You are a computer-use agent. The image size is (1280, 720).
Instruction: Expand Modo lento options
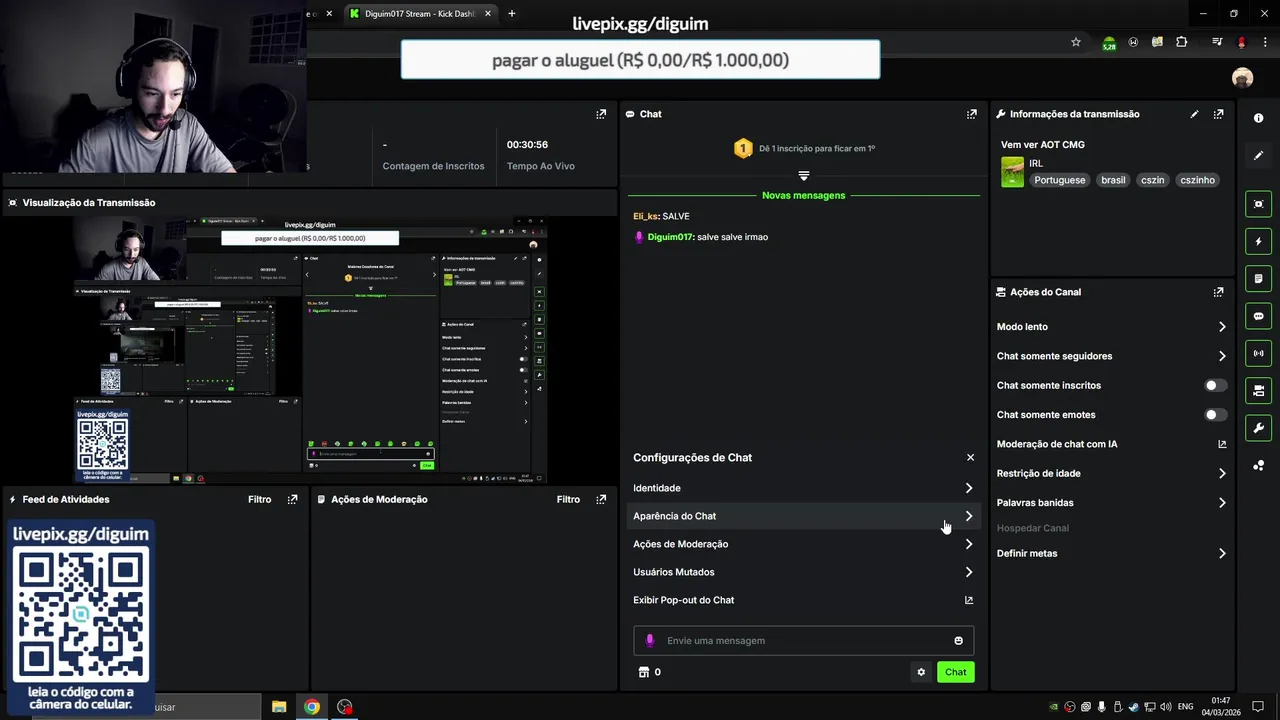pyautogui.click(x=1111, y=327)
